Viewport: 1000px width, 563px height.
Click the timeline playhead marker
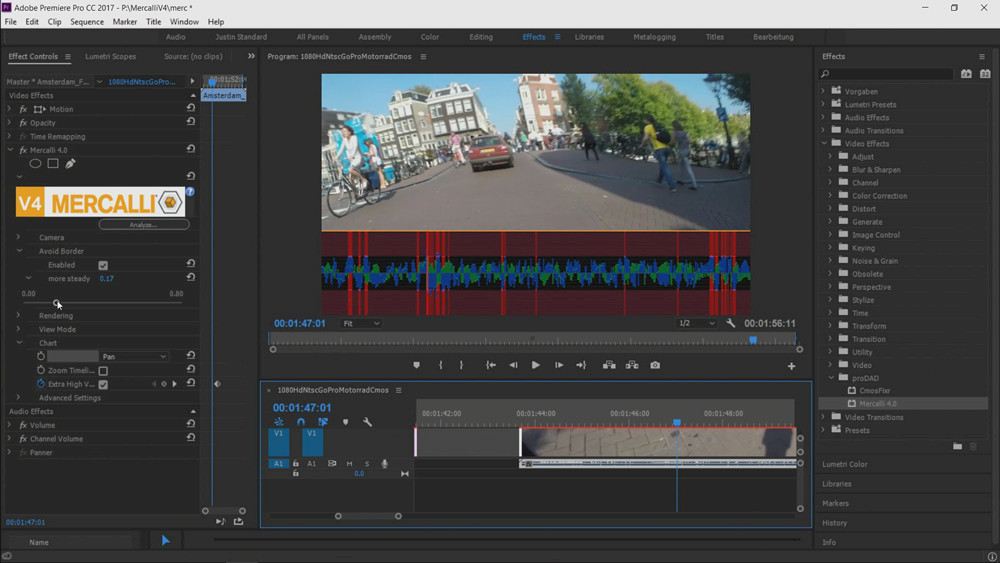(677, 422)
